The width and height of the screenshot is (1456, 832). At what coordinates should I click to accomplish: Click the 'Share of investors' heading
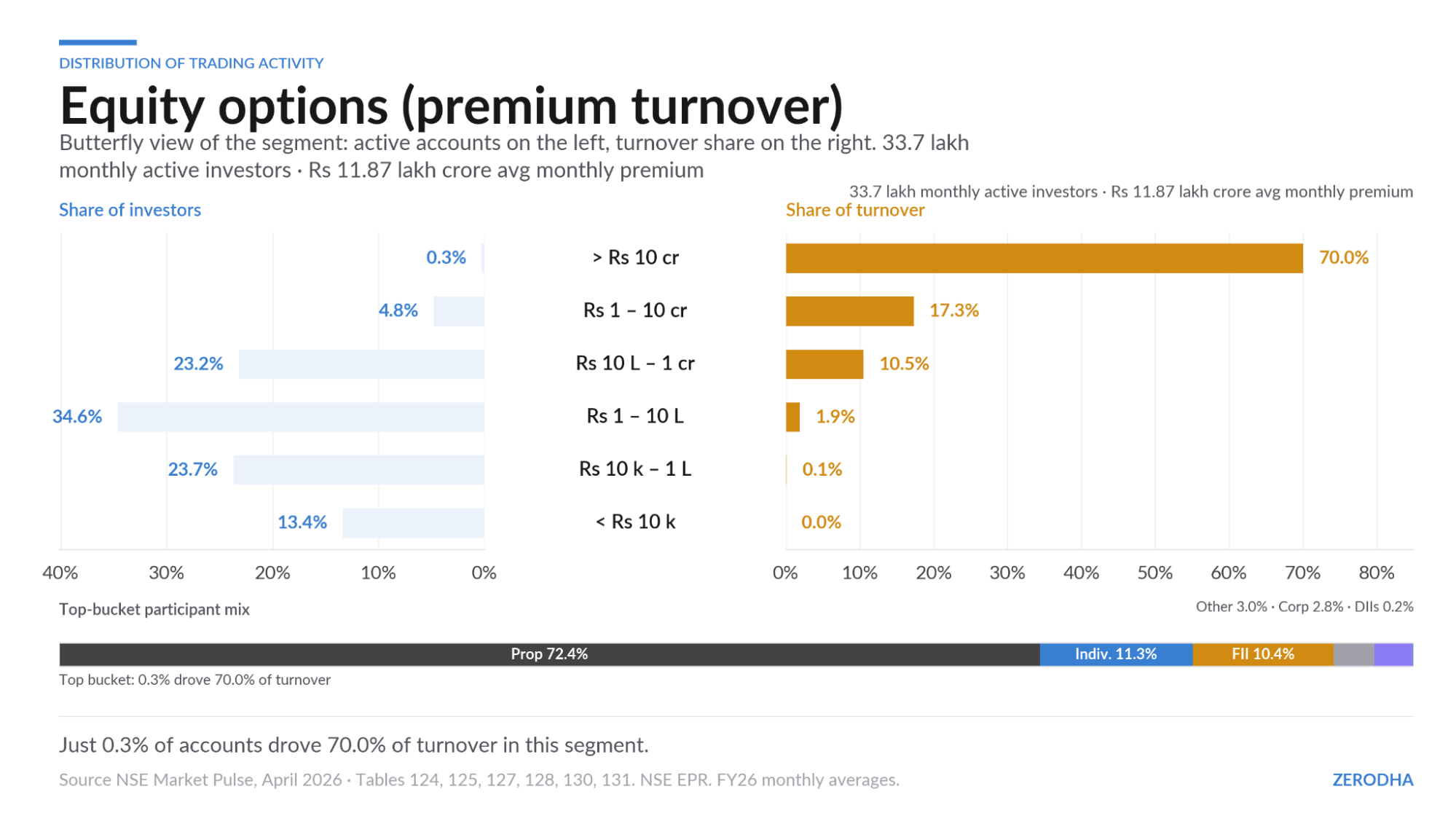(x=130, y=210)
